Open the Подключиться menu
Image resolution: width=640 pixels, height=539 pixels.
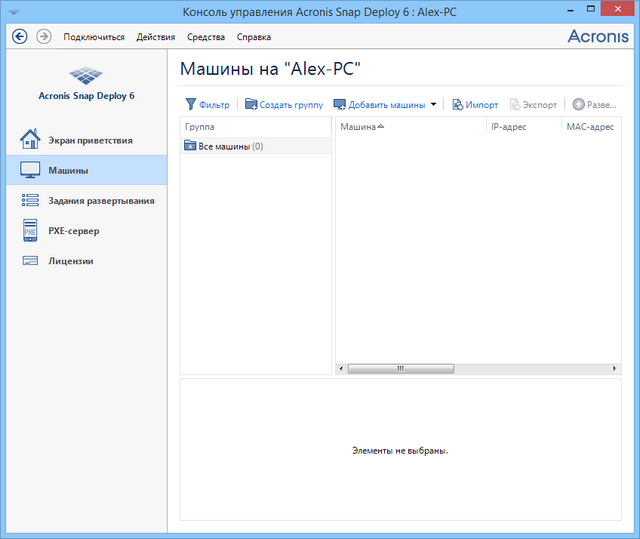click(94, 37)
